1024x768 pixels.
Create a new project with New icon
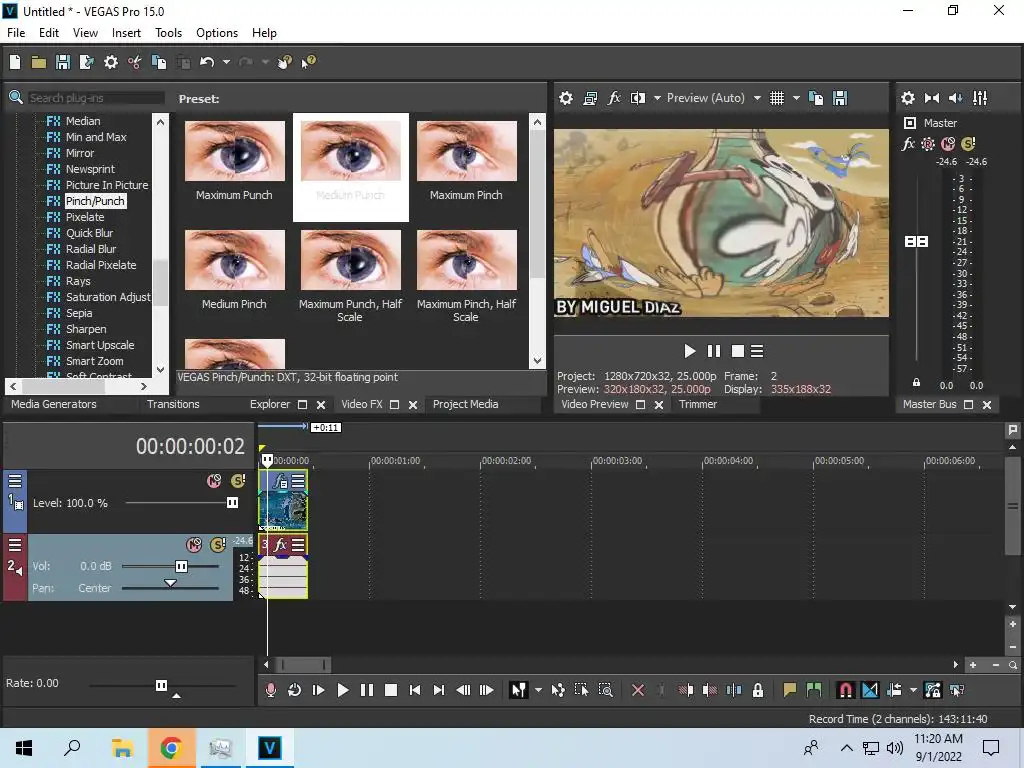click(x=15, y=62)
